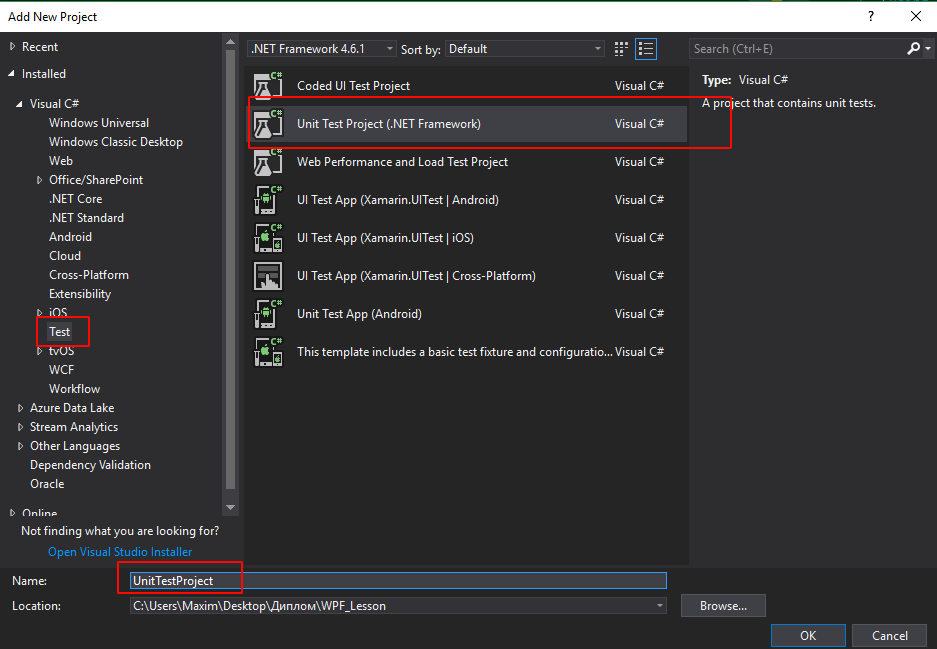
Task: Select the Oracle category
Action: [x=47, y=484]
